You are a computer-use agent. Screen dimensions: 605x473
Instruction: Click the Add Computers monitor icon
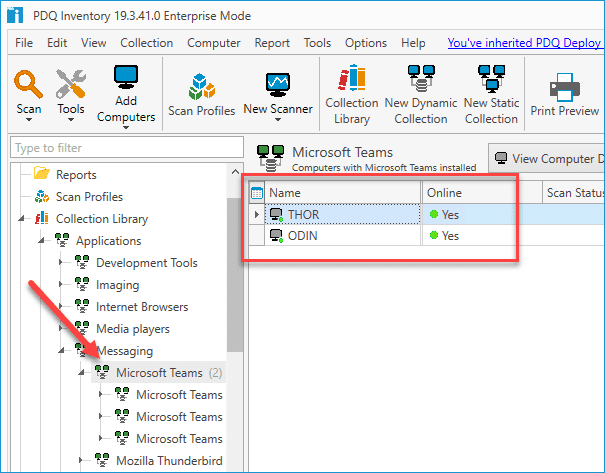tap(126, 77)
